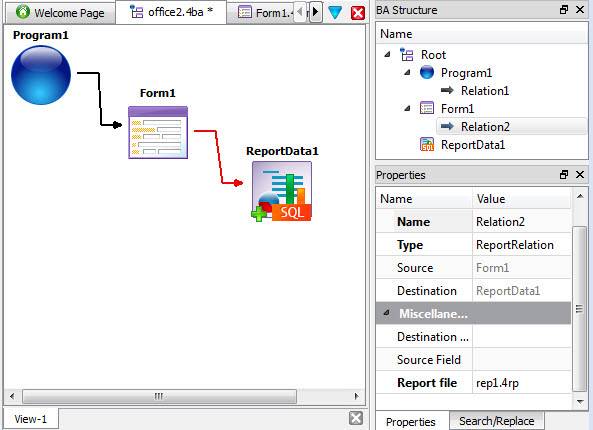Screen dimensions: 593x430
Task: Click the Form1 label in diagram
Action: [158, 93]
